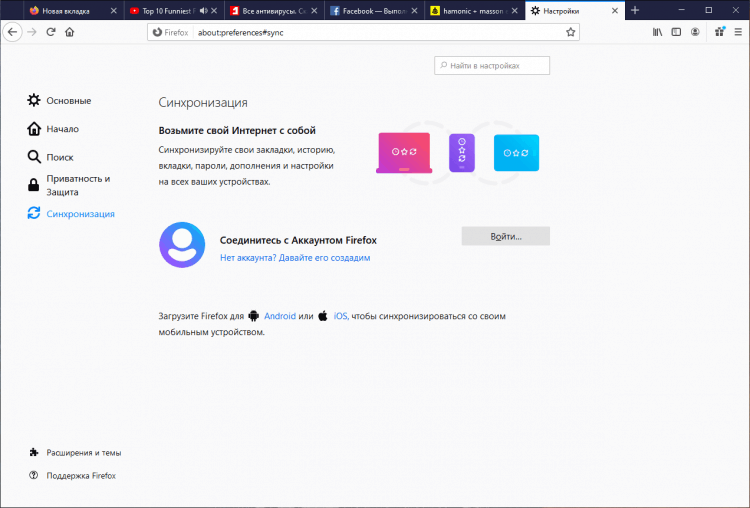The width and height of the screenshot is (750, 508).
Task: Open the Firefox Account toolbar icon
Action: pyautogui.click(x=694, y=32)
